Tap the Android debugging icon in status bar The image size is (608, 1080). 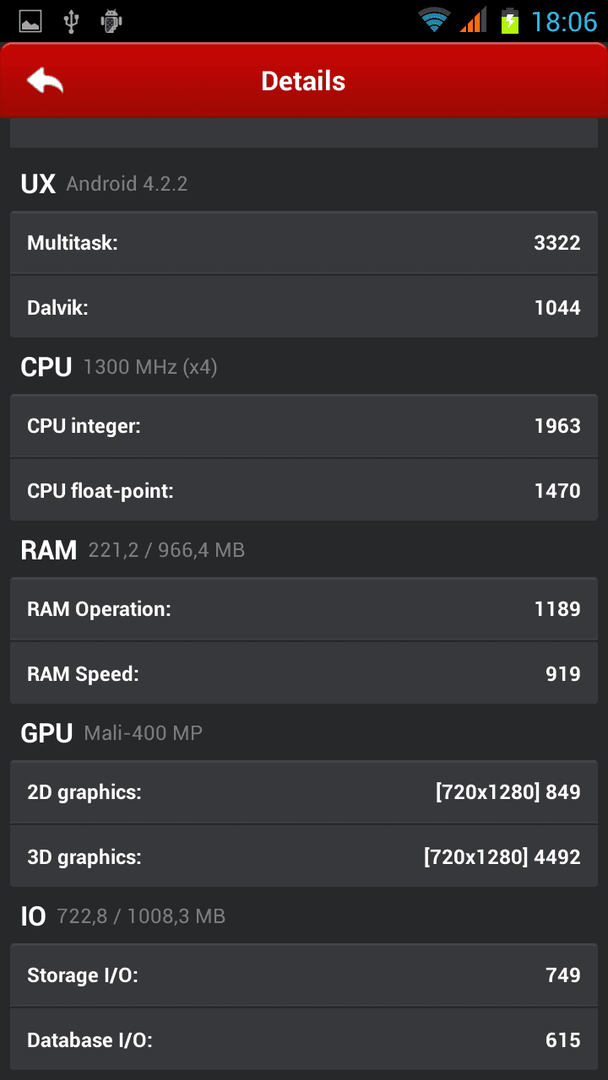pos(111,21)
